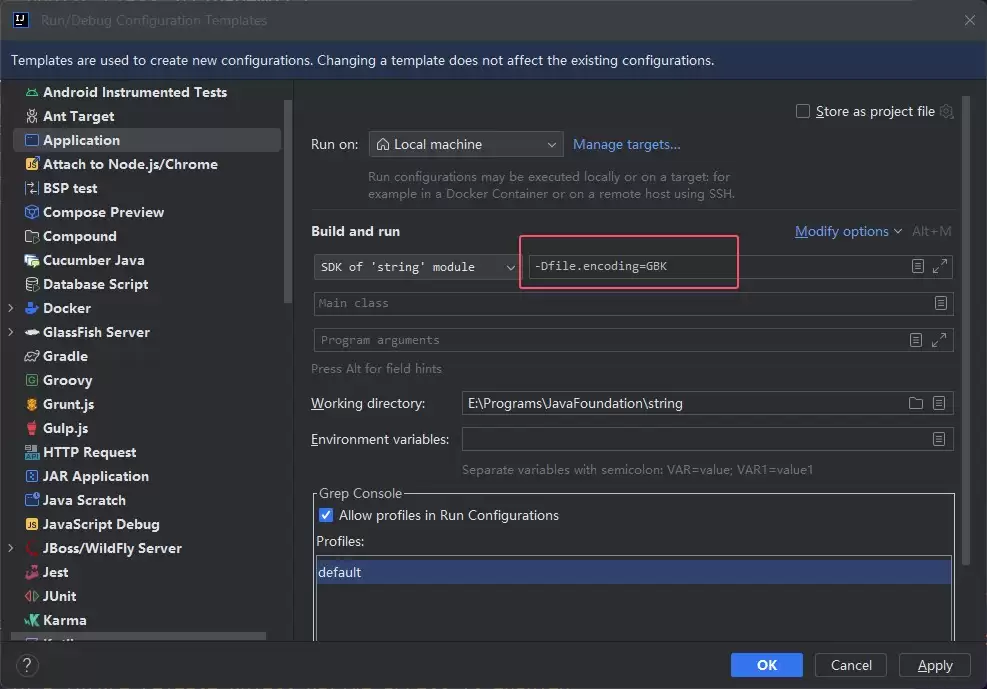Viewport: 987px width, 689px height.
Task: Click the Cancel button
Action: 851,665
